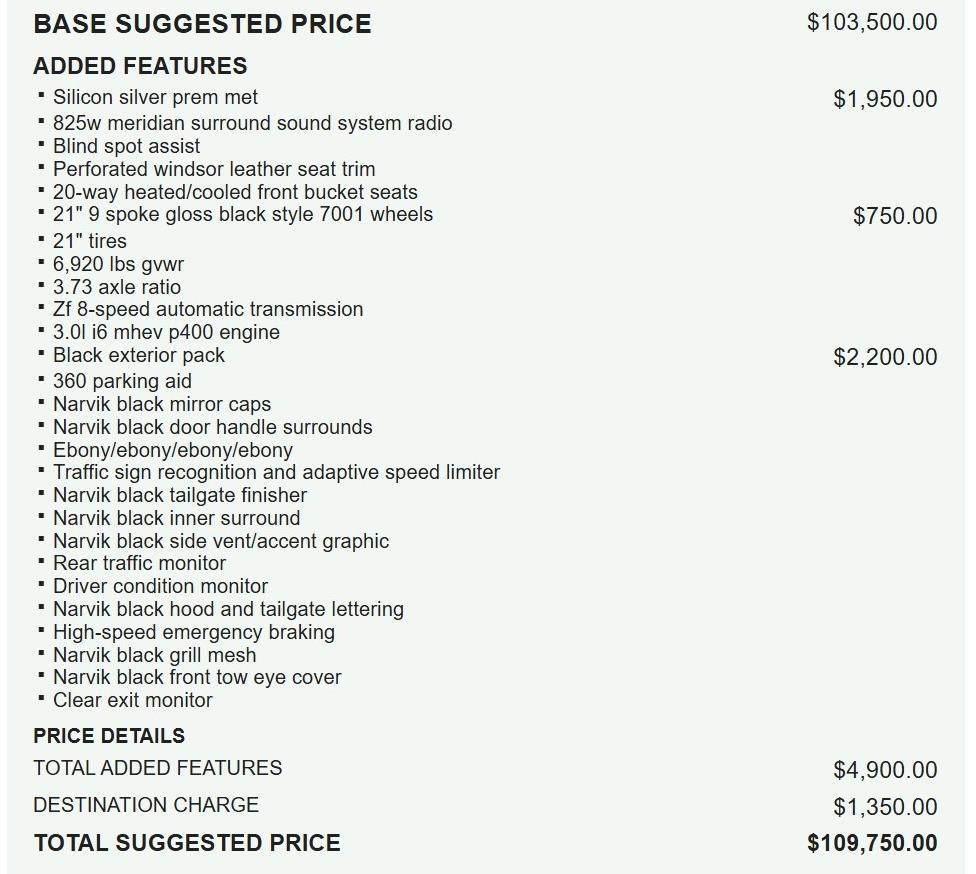Click the Silicon silver prem met item
Screen dimensions: 976x874
coord(155,97)
